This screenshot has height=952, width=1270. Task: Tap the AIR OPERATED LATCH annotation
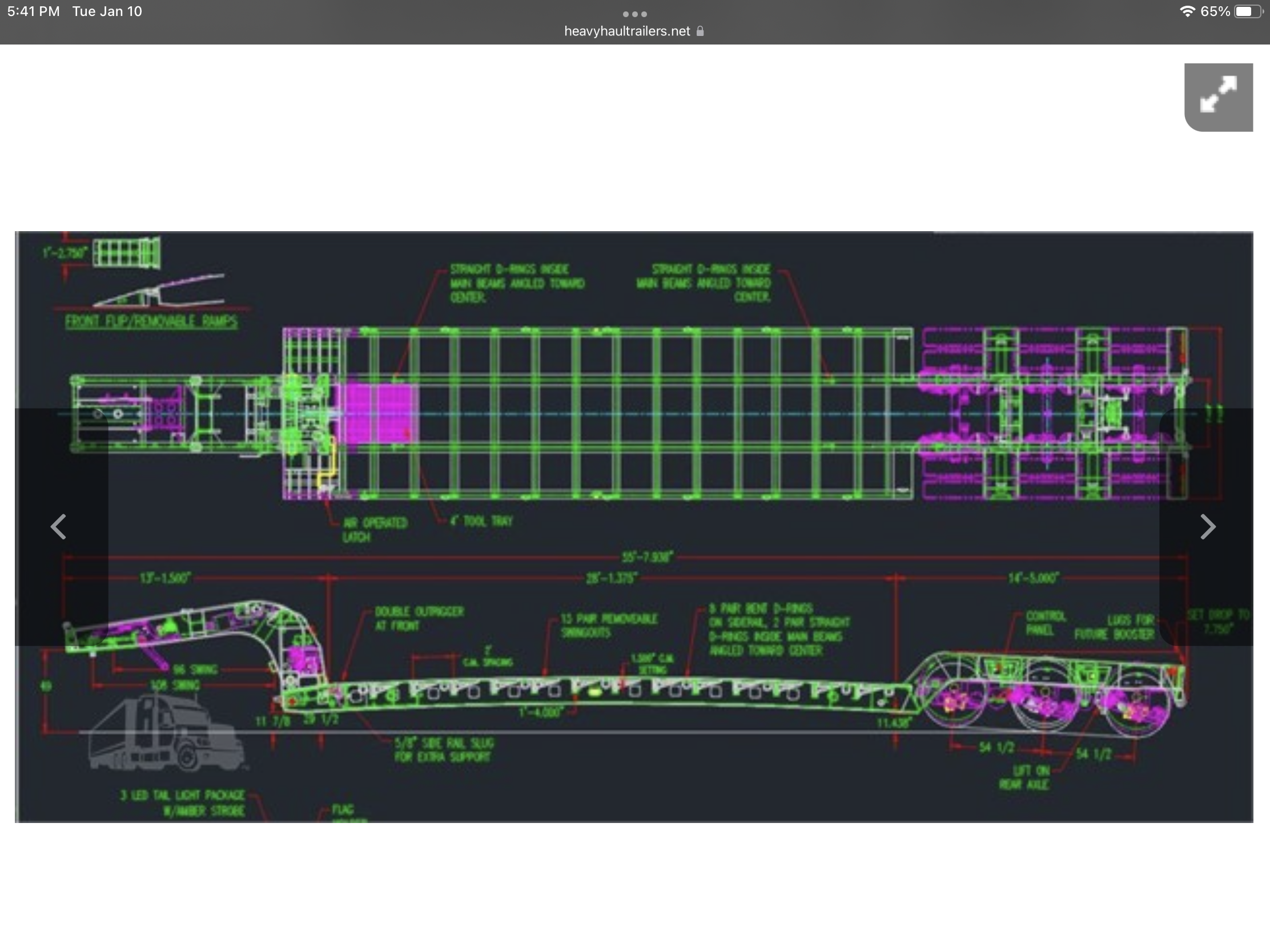(375, 530)
